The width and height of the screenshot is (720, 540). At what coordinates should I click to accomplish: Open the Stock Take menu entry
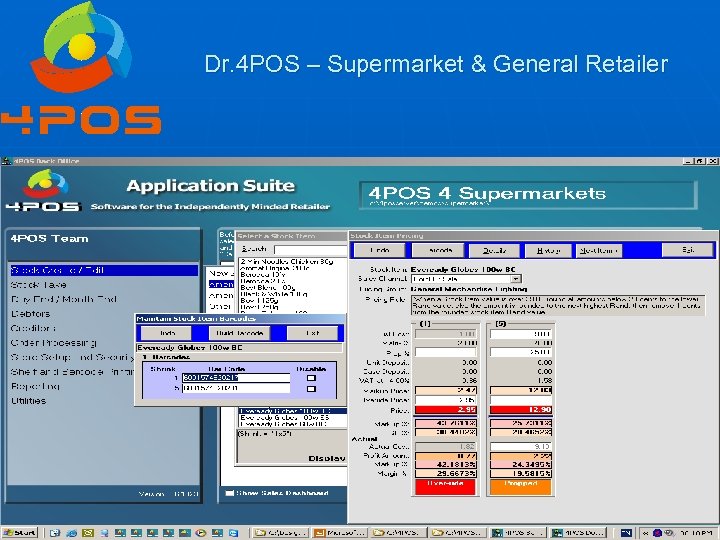tap(39, 285)
